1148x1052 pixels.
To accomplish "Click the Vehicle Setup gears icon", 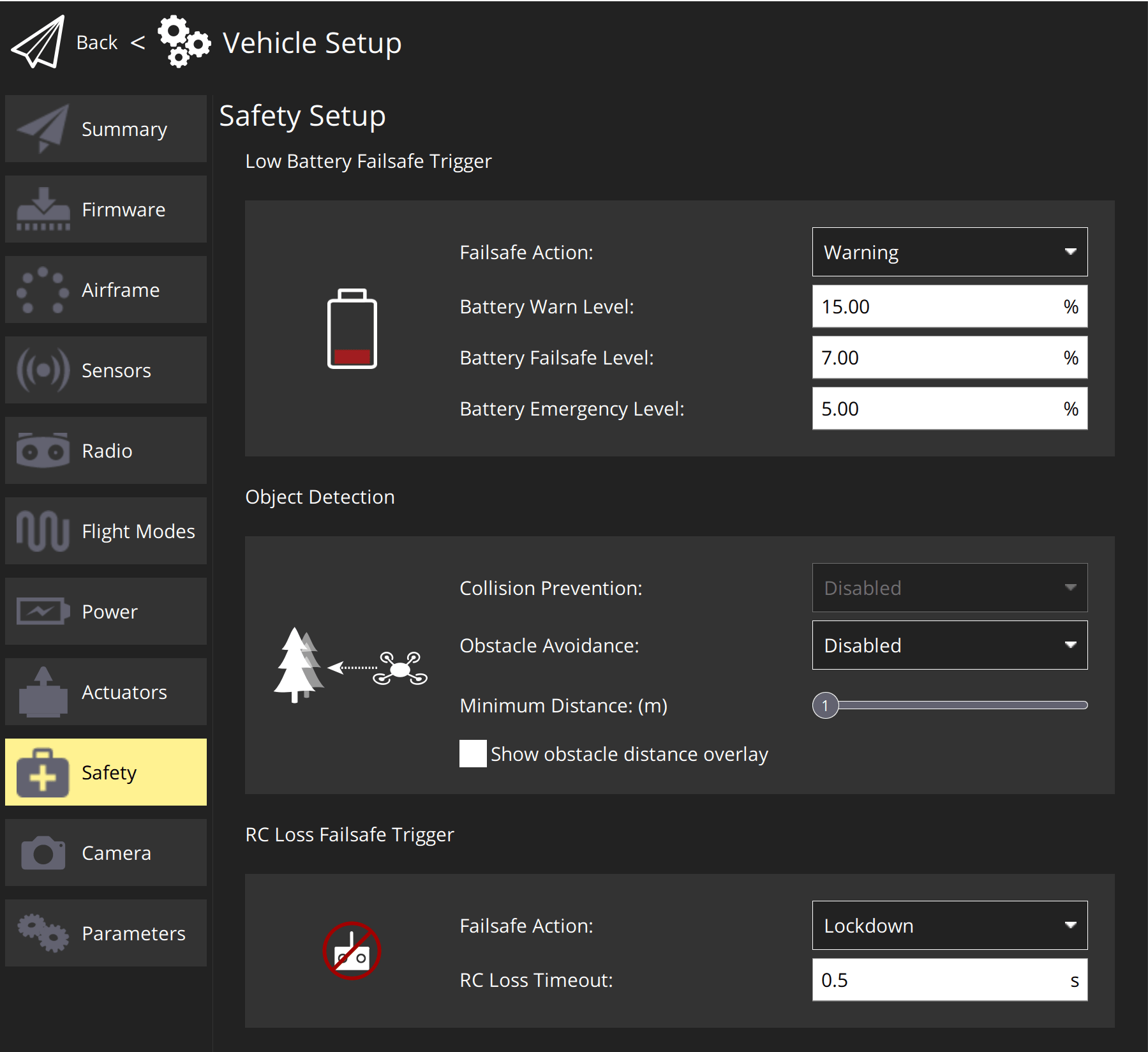I will (183, 42).
